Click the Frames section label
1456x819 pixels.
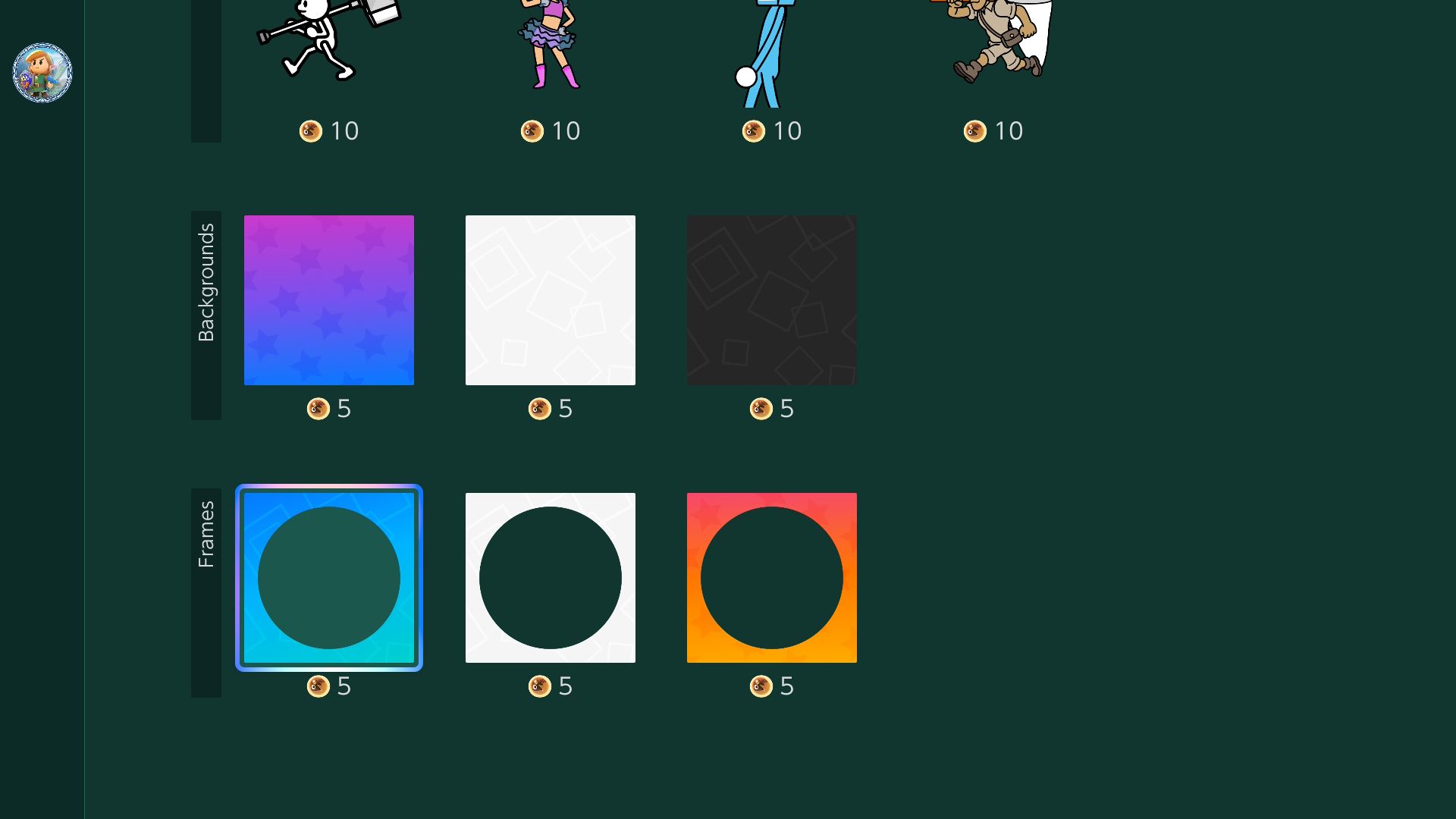206,534
